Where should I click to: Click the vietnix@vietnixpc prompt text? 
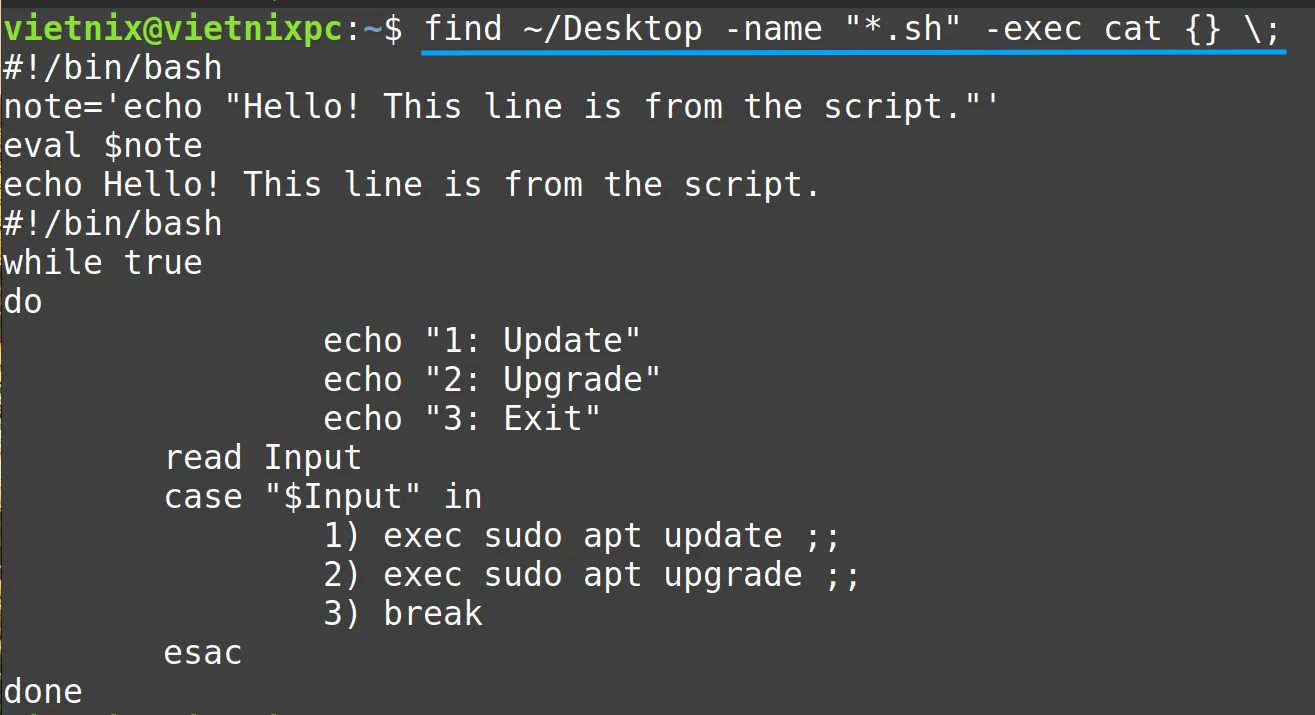tap(173, 29)
